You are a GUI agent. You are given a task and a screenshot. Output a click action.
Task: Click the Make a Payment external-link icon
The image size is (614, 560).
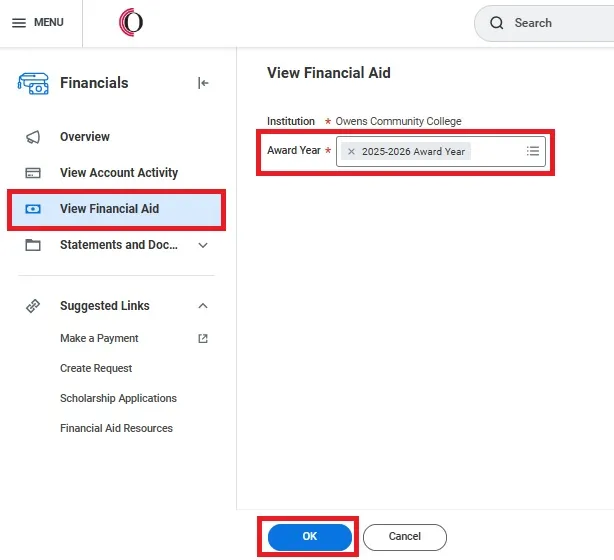coord(203,338)
